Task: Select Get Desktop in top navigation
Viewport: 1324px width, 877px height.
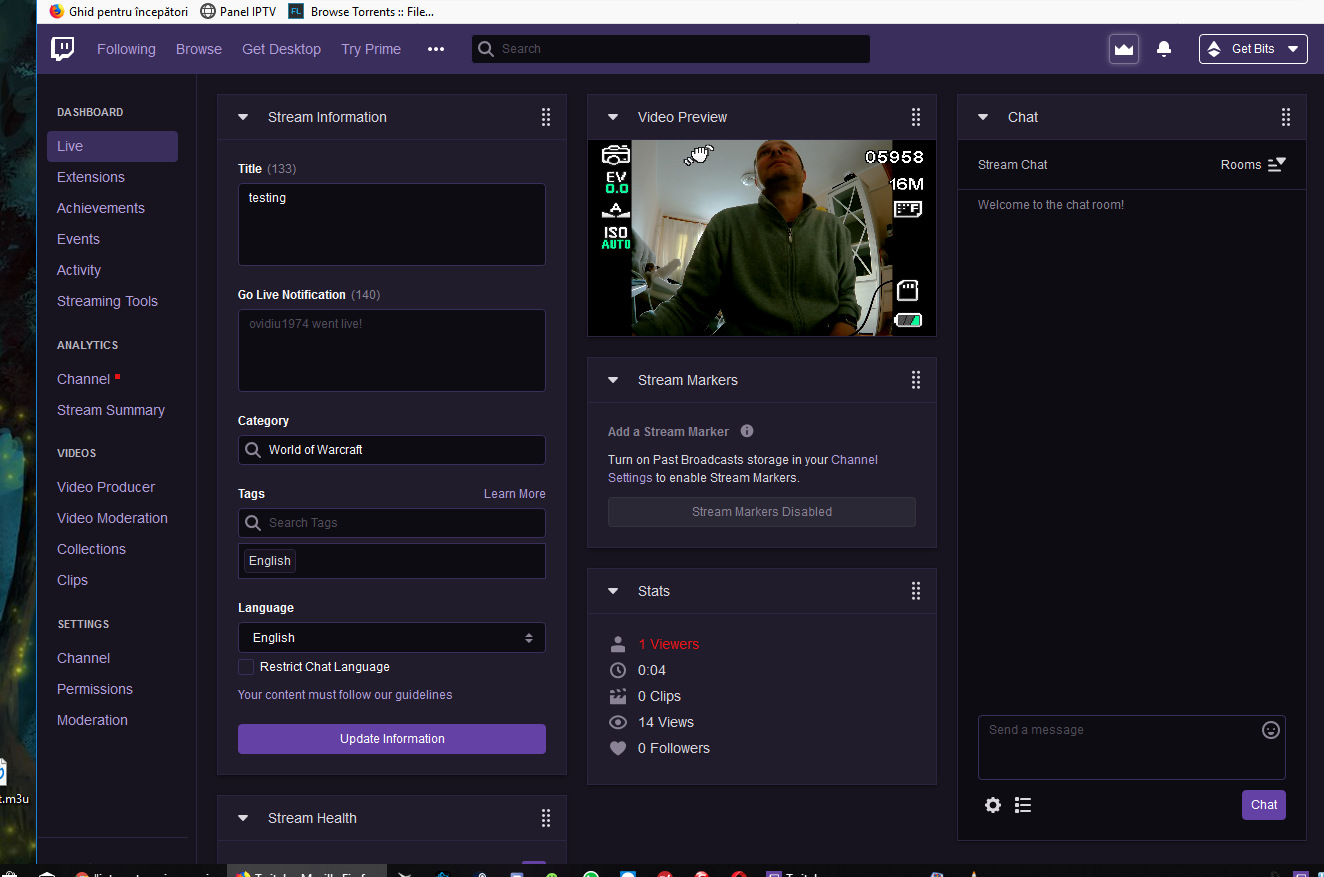Action: [281, 49]
